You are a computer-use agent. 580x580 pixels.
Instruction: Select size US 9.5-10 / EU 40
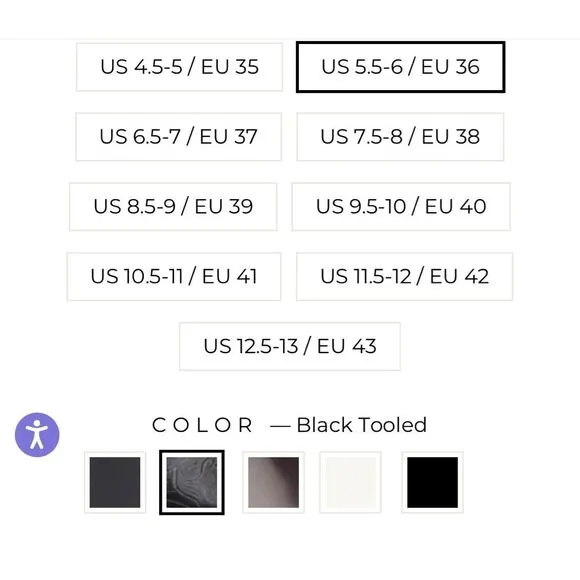click(x=401, y=207)
